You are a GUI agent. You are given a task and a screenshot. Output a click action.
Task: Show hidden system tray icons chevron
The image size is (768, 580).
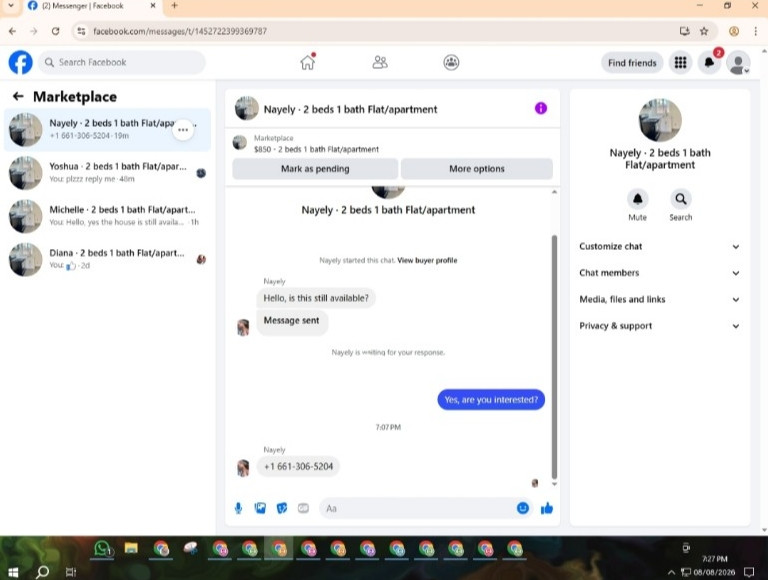coord(671,572)
